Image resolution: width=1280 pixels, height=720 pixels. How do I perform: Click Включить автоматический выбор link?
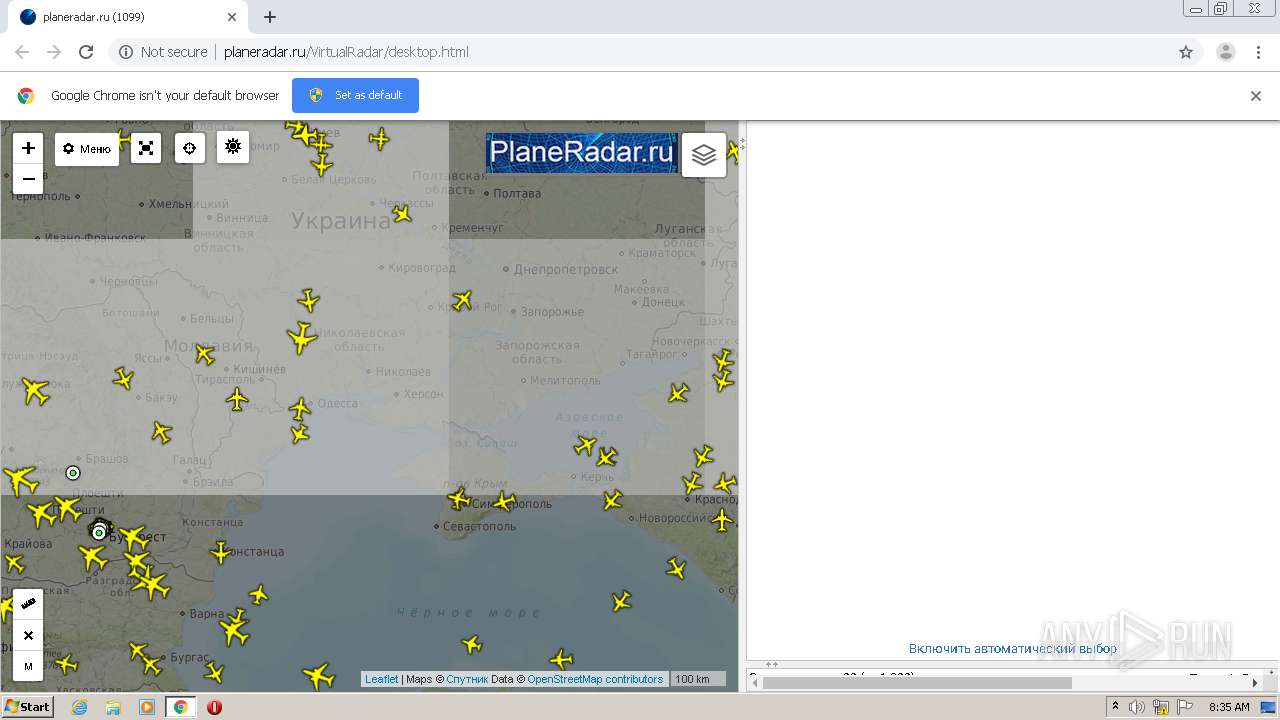coord(1012,649)
